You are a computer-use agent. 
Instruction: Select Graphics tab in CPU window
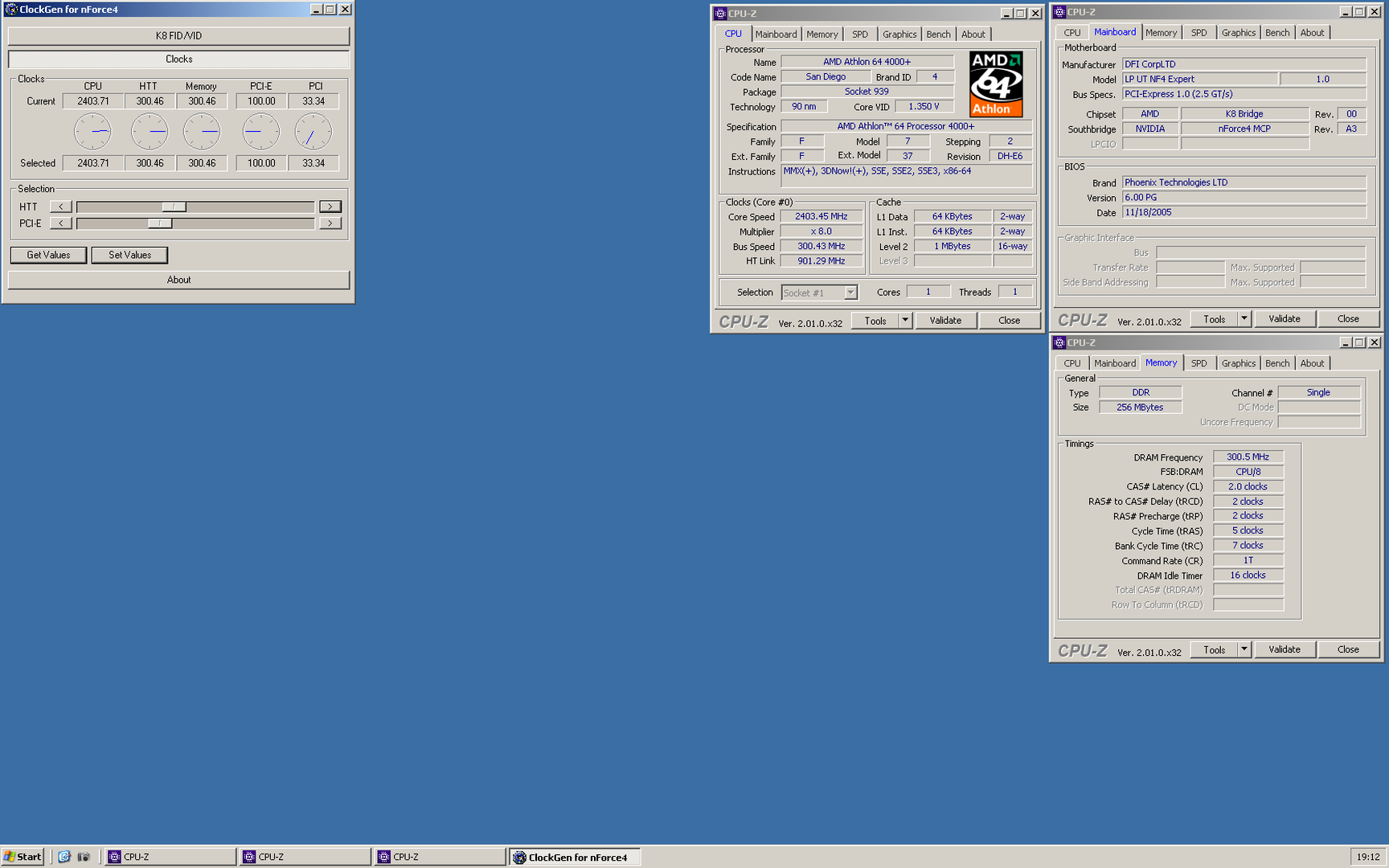pyautogui.click(x=899, y=35)
